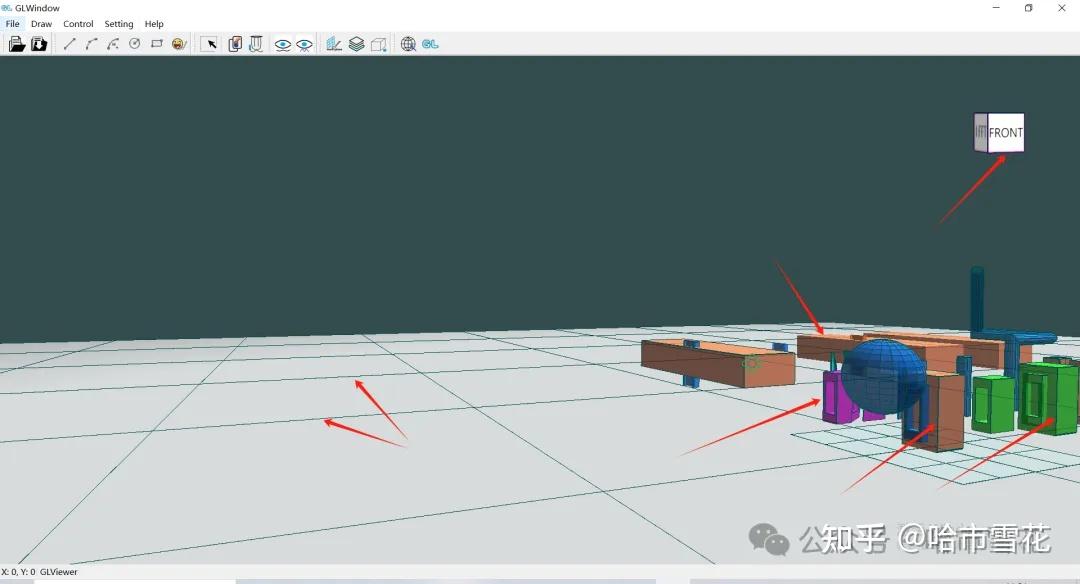Click the globe toolbar icon
Viewport: 1080px width, 584px height.
click(x=408, y=43)
